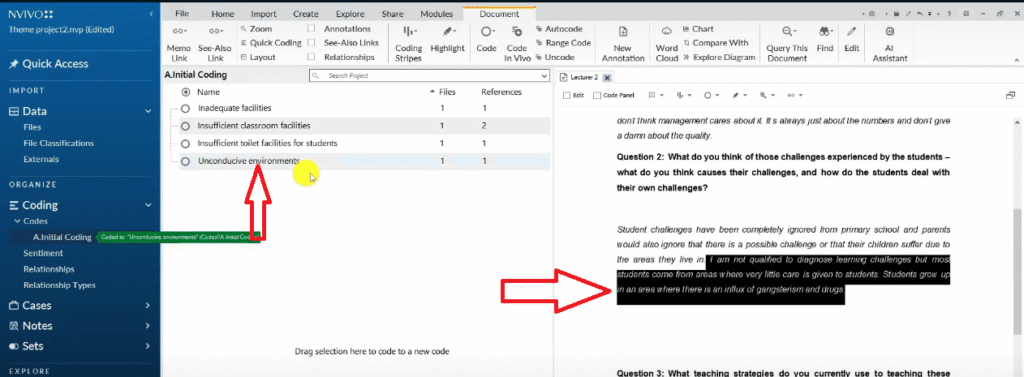
Task: Open Sentiment under Coding
Action: click(43, 254)
